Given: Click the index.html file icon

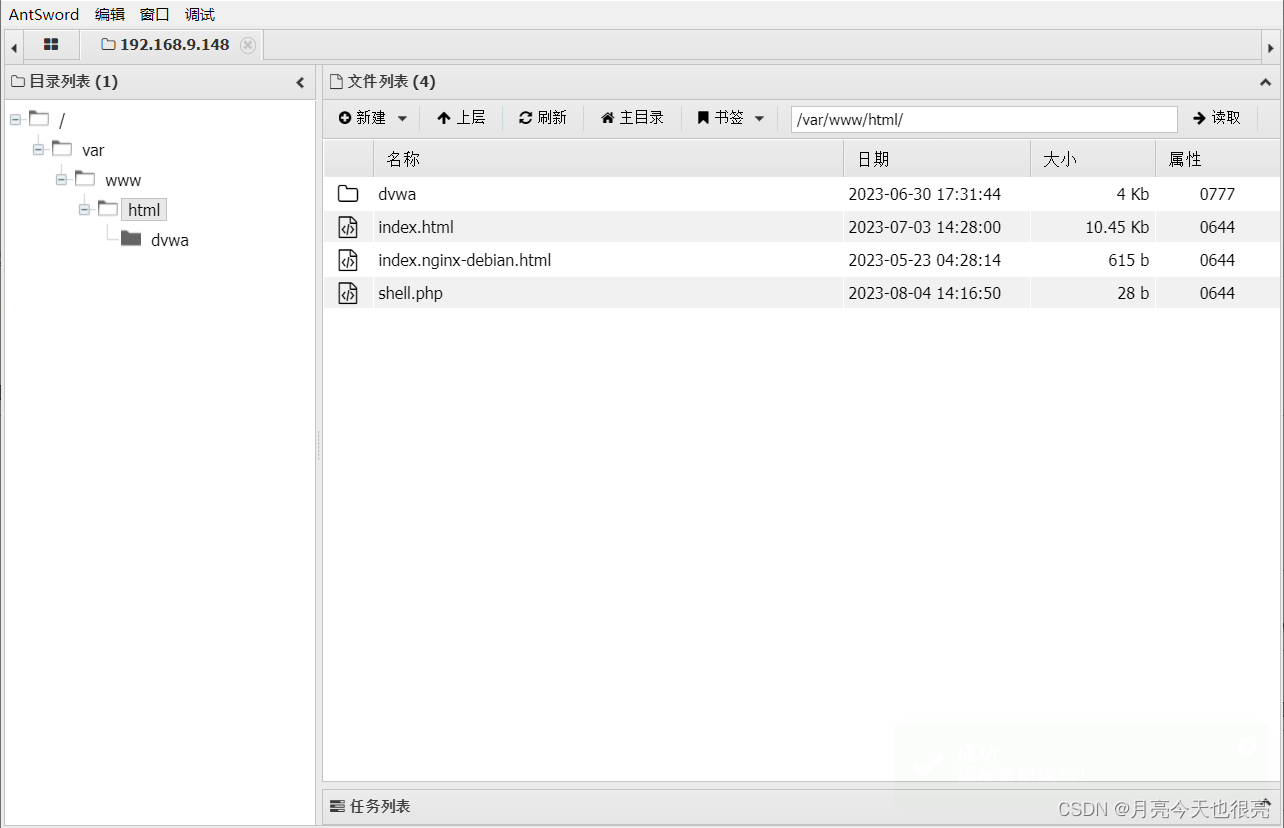Looking at the screenshot, I should [348, 227].
